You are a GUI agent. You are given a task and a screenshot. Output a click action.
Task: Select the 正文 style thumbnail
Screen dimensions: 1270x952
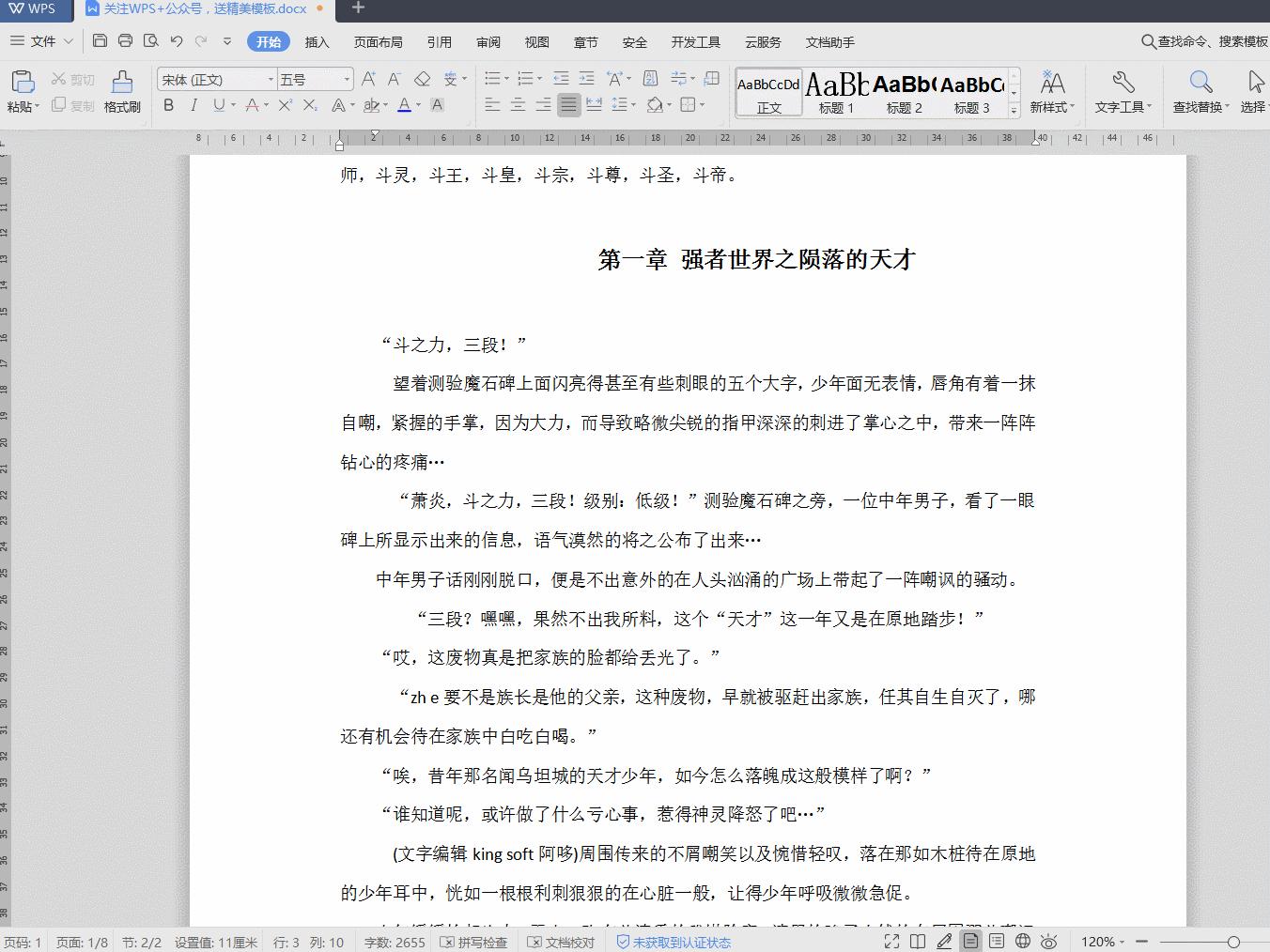click(x=767, y=91)
